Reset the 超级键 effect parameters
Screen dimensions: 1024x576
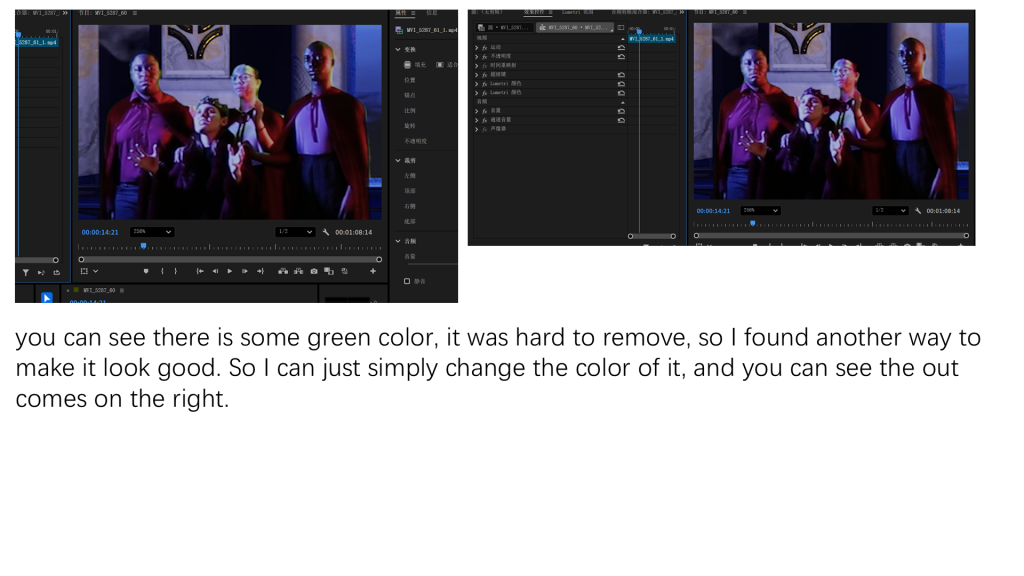621,74
